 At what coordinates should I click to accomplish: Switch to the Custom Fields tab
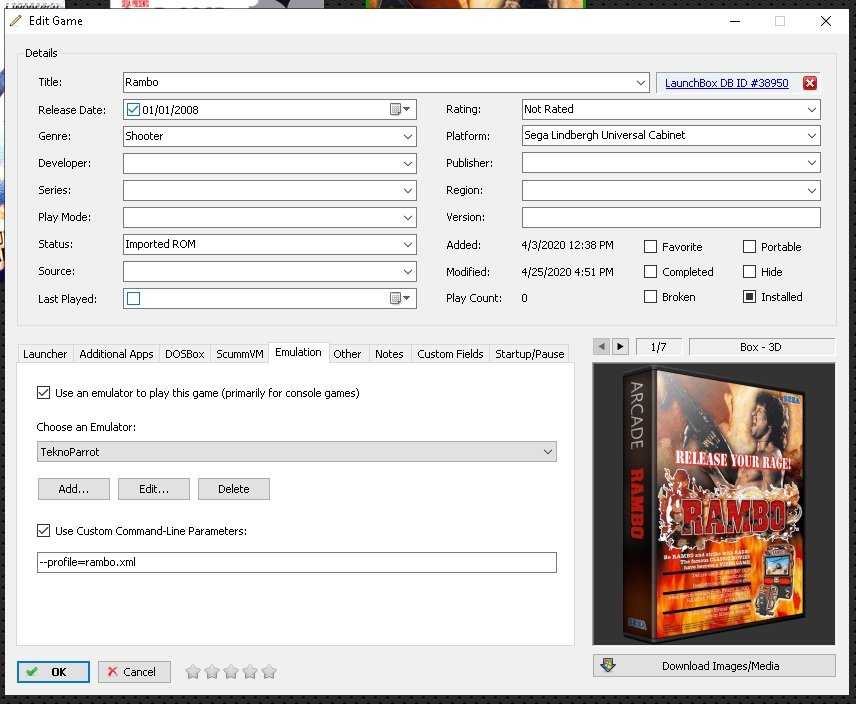click(x=450, y=354)
